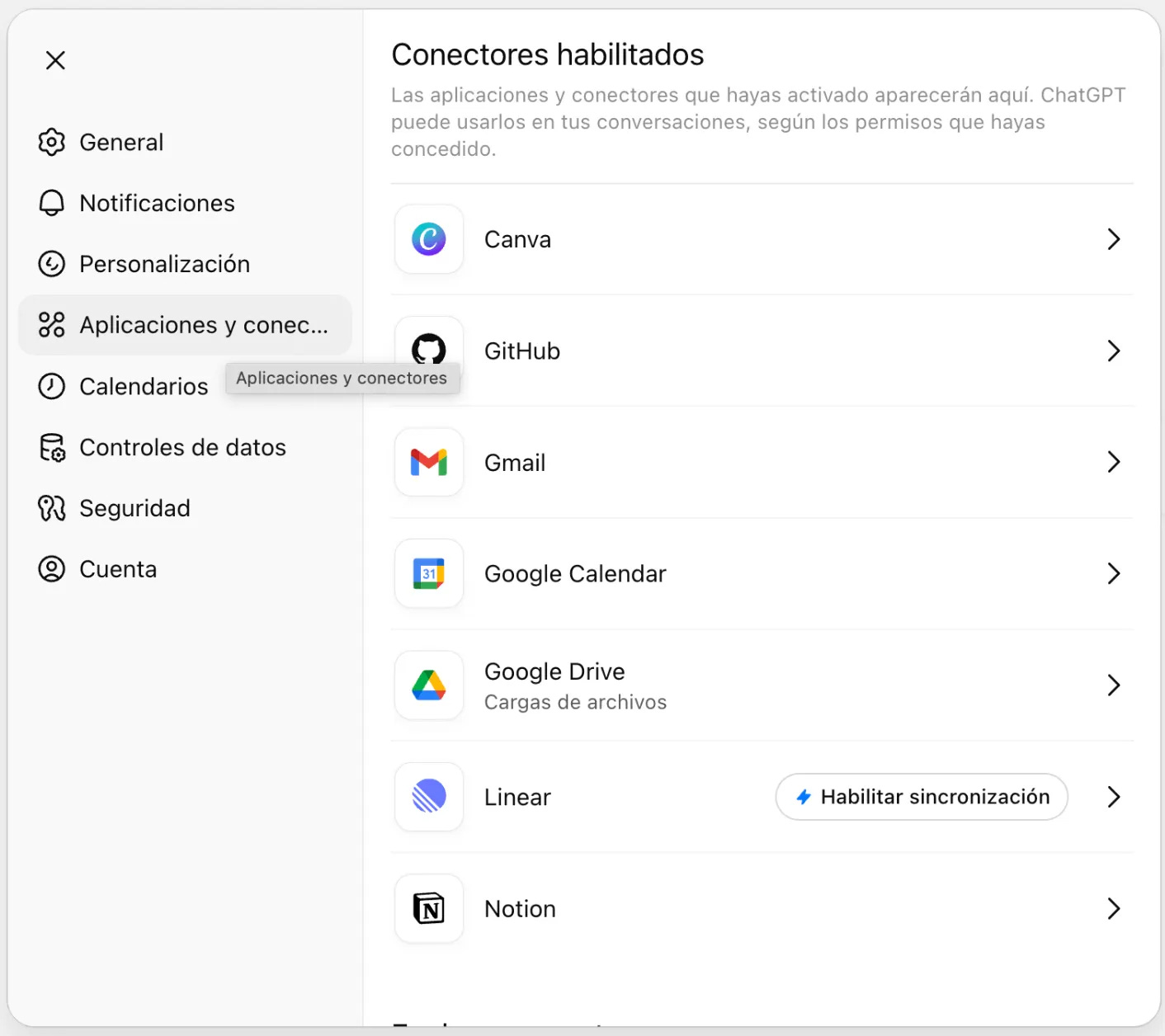Image resolution: width=1165 pixels, height=1036 pixels.
Task: Close the settings dialog with the X icon
Action: [55, 60]
